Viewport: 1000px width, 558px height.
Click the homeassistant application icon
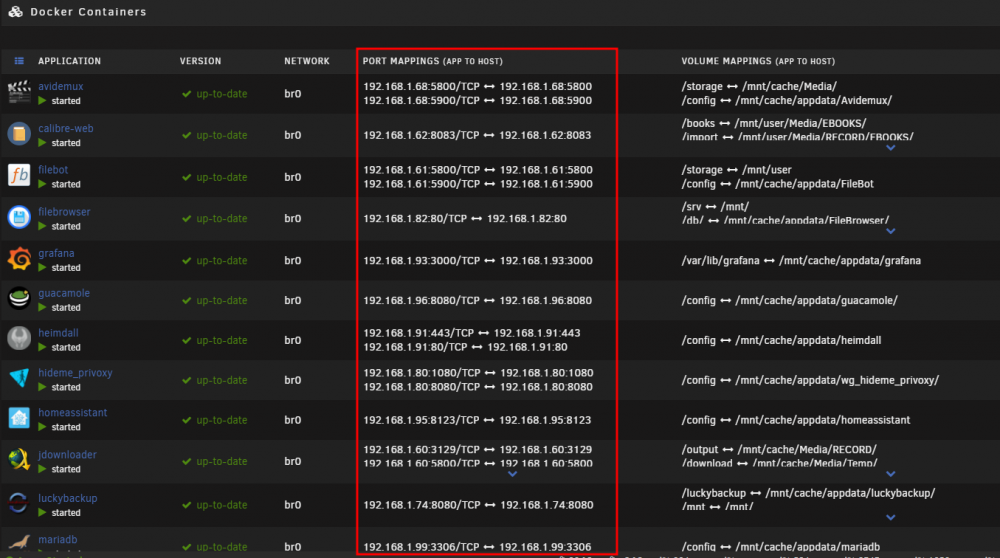(19, 418)
